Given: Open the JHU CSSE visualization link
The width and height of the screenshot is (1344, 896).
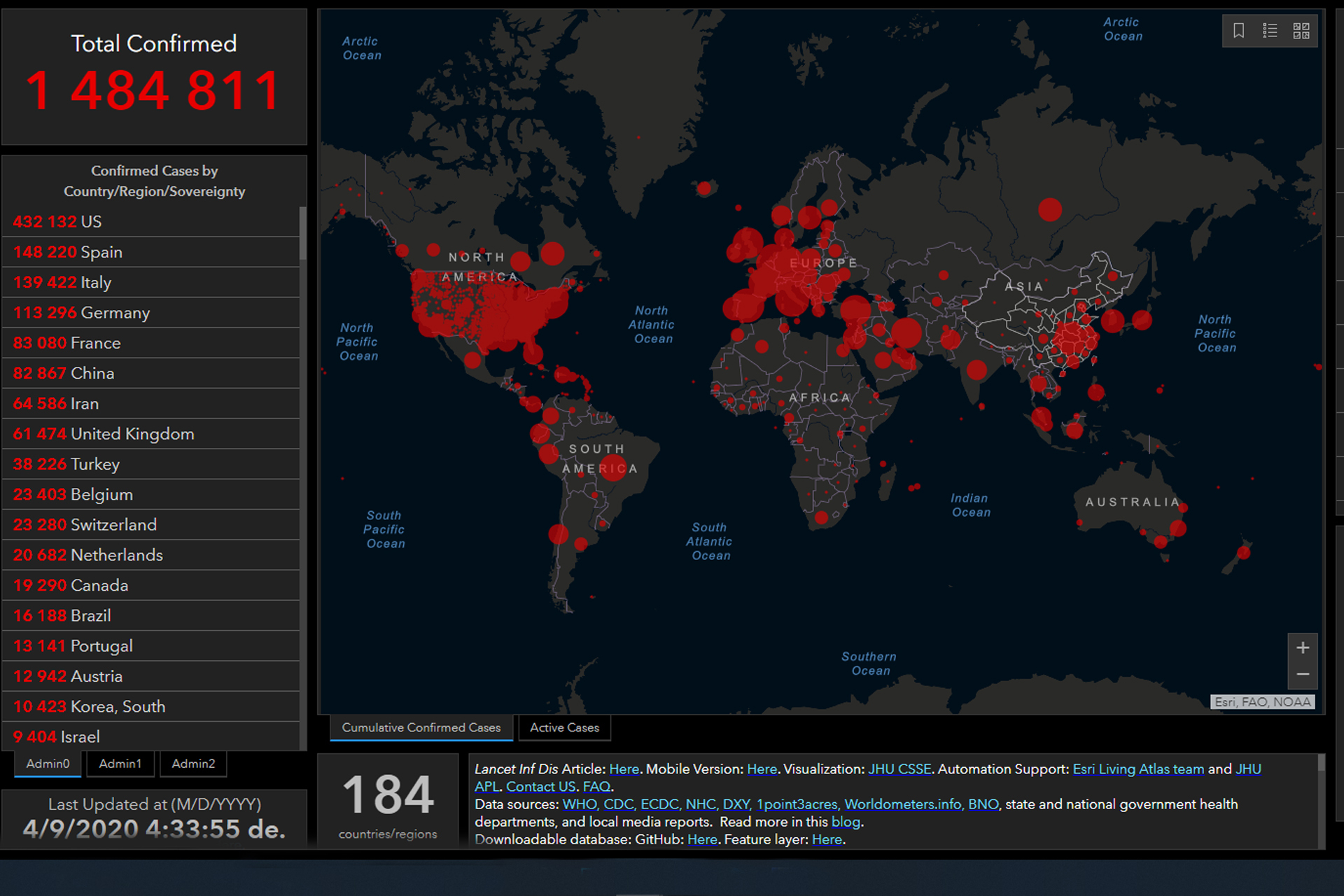Looking at the screenshot, I should tap(899, 769).
